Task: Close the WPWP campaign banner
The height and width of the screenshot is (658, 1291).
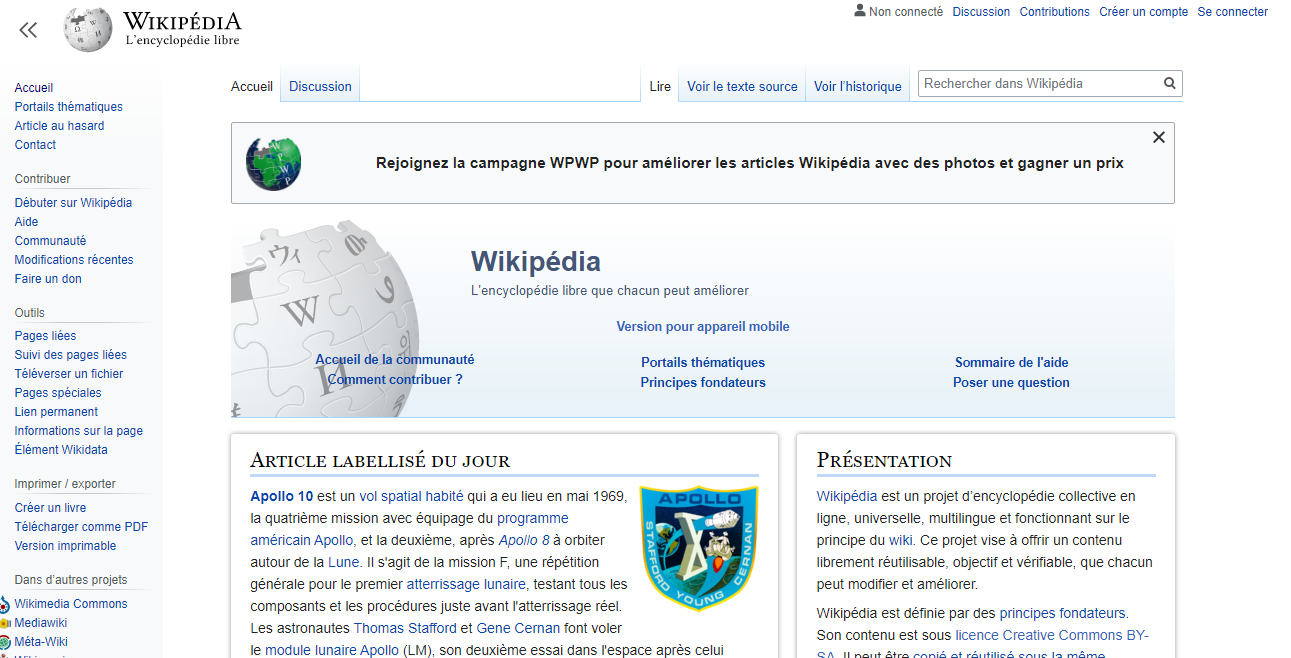Action: coord(1159,138)
